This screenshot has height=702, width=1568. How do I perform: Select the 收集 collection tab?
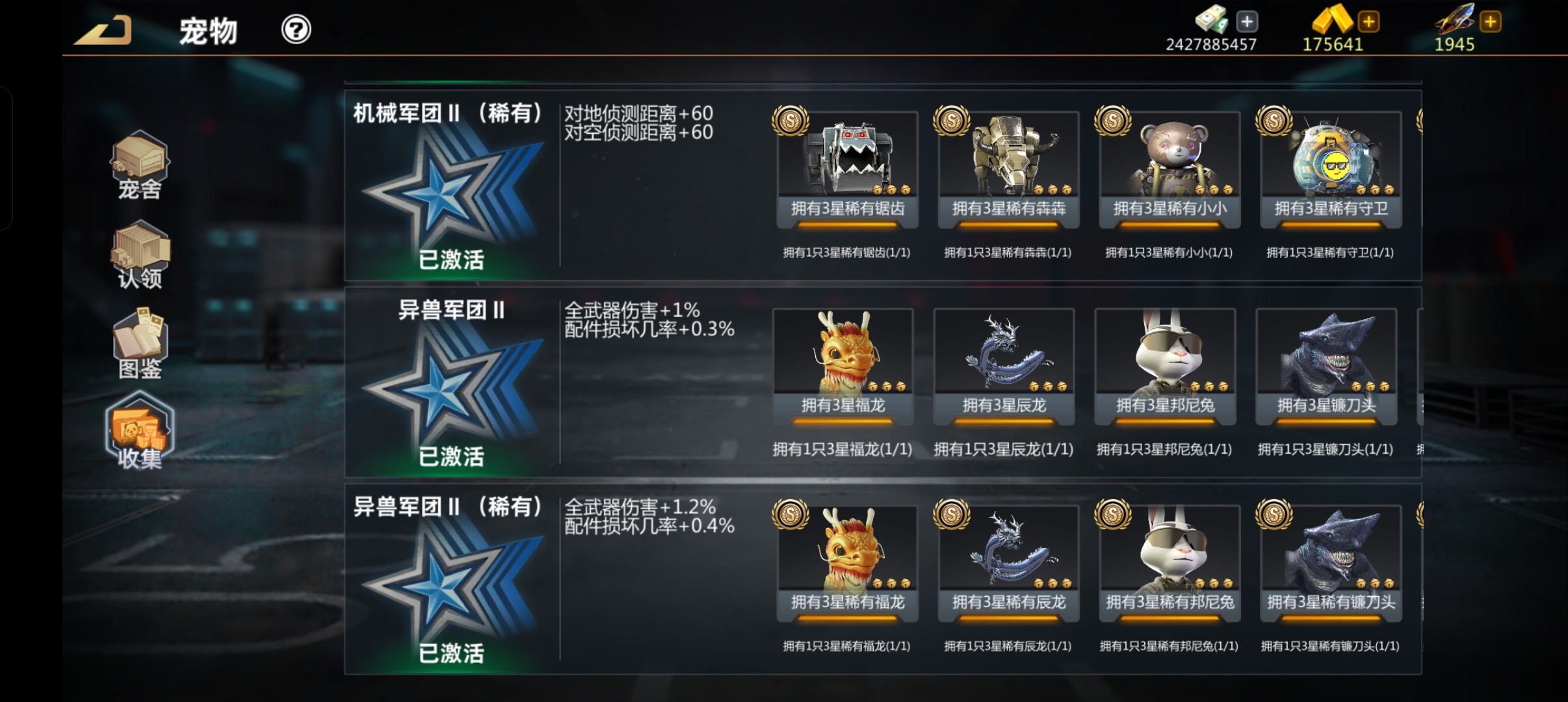coord(140,432)
